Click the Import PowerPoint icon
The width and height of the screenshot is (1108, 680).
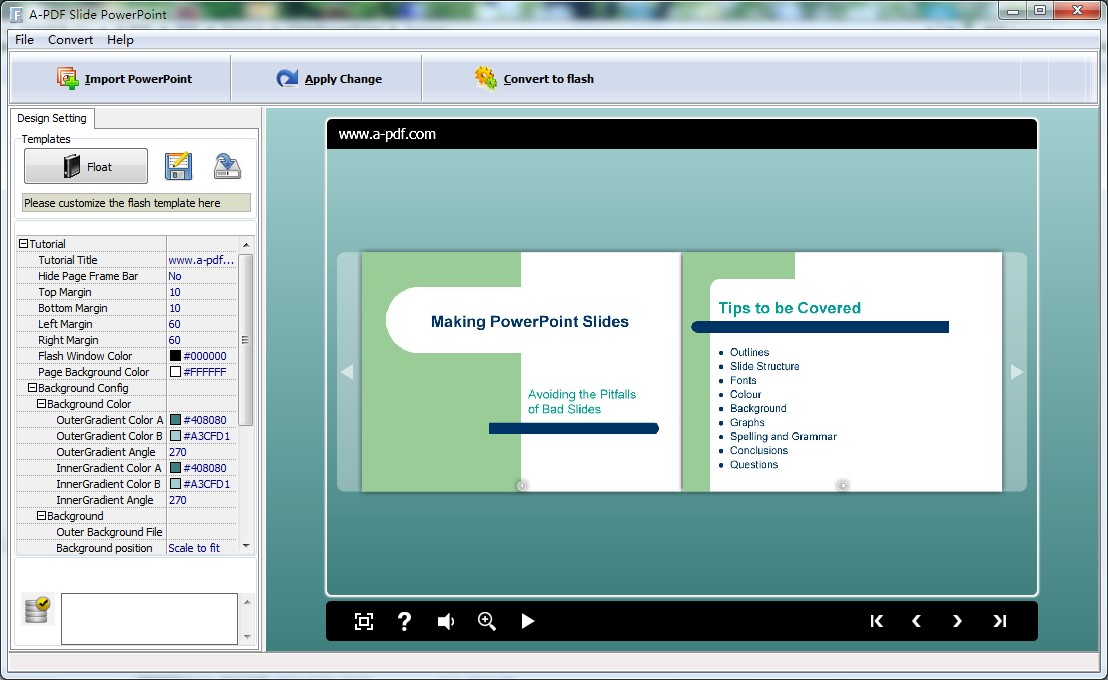point(68,78)
